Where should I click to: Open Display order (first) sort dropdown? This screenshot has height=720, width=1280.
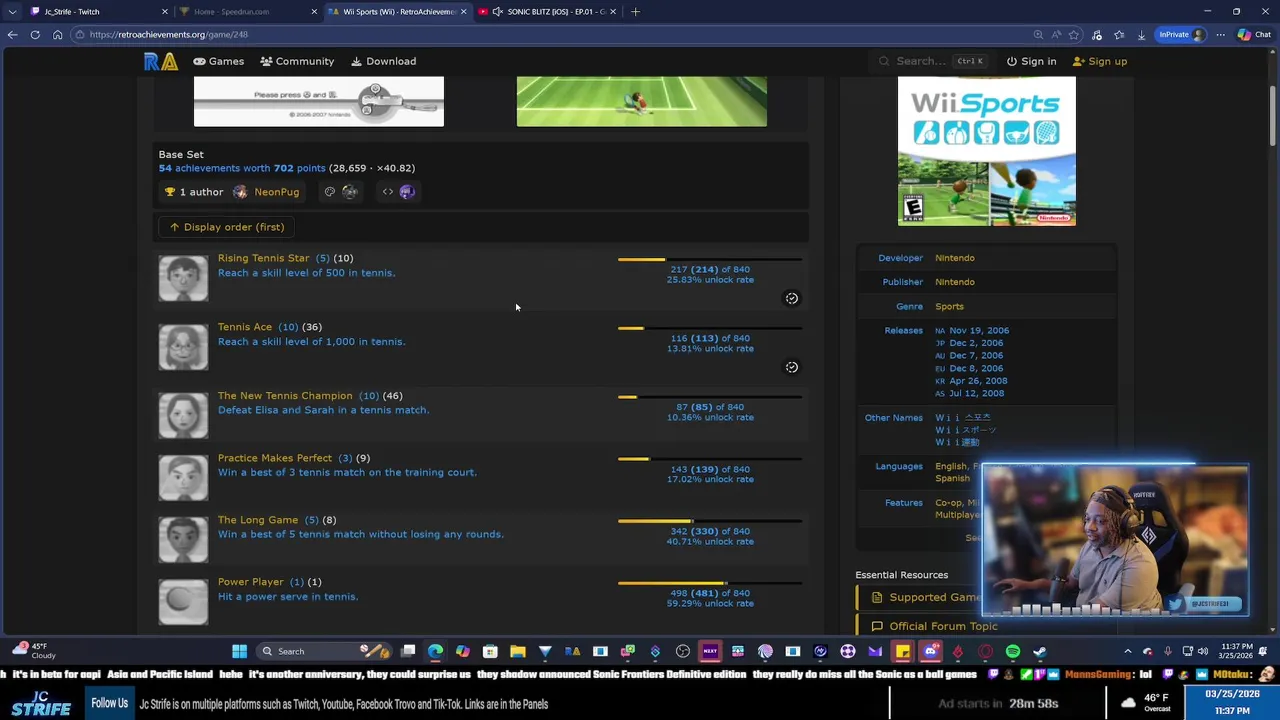click(x=227, y=227)
